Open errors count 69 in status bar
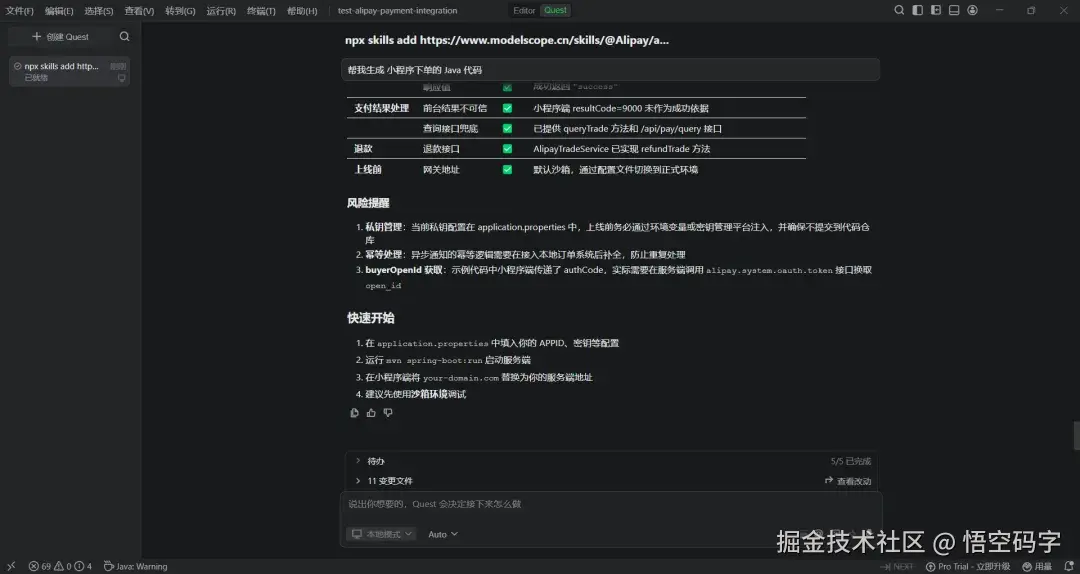The height and width of the screenshot is (574, 1080). pyautogui.click(x=40, y=566)
